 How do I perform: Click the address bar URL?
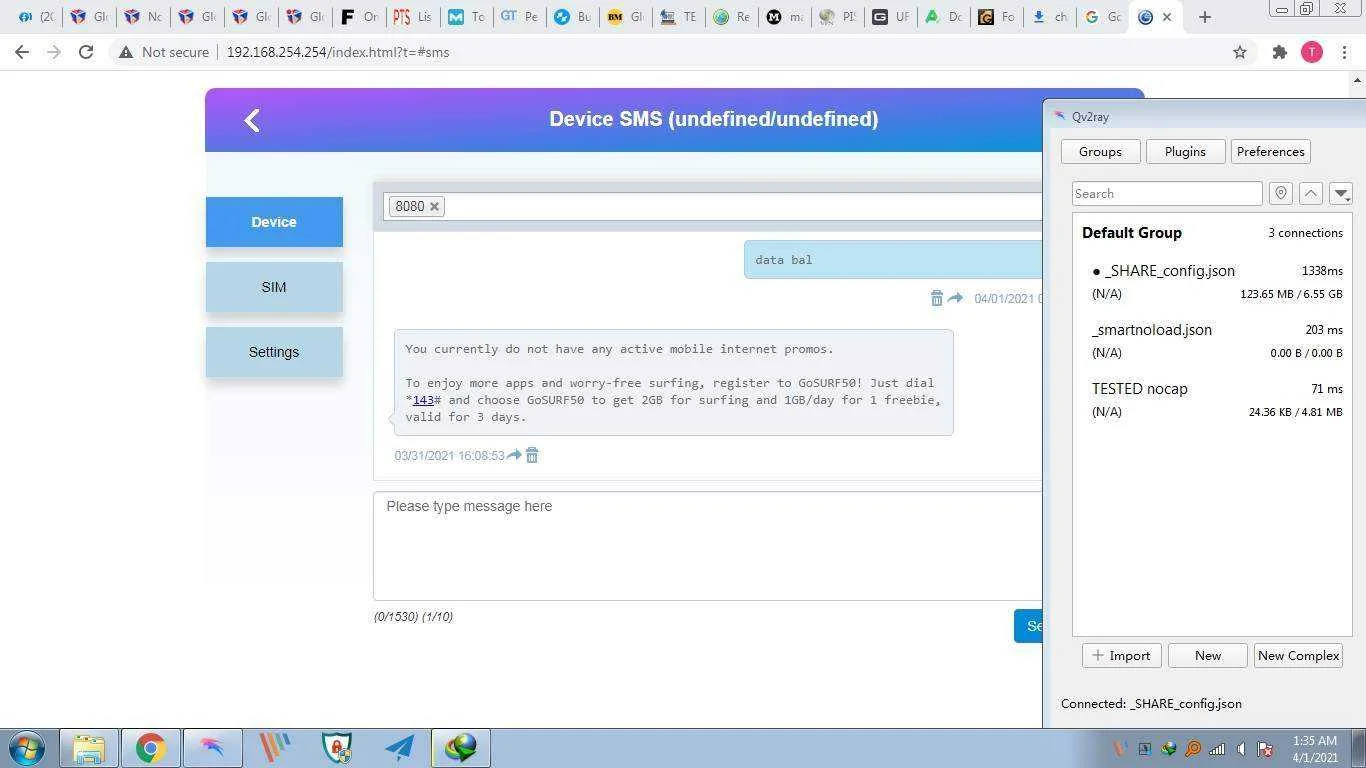(x=338, y=52)
